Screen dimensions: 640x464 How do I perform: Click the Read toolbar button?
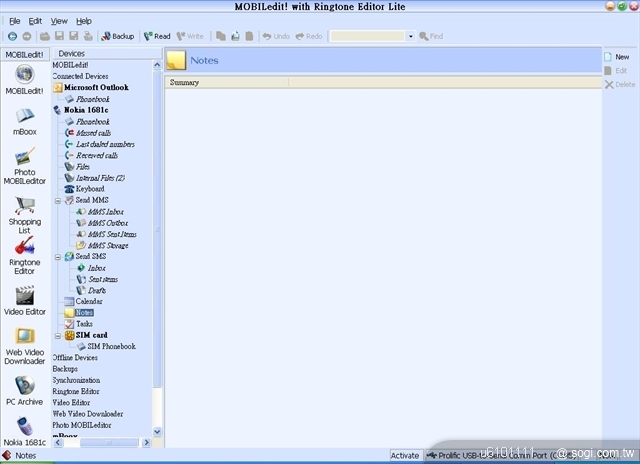(x=157, y=36)
